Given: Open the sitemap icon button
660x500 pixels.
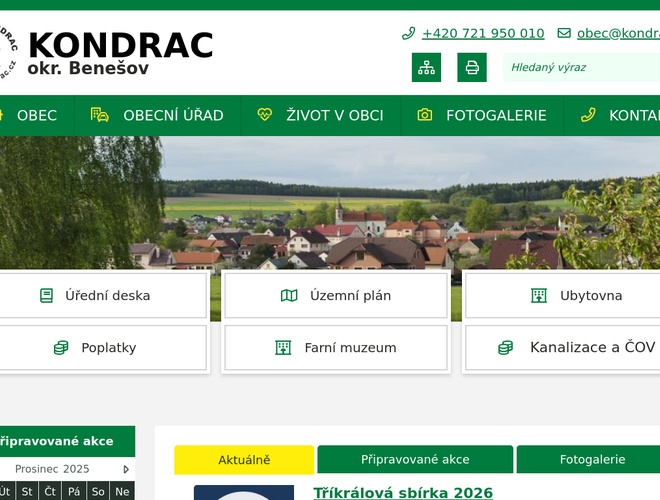Looking at the screenshot, I should (x=426, y=67).
